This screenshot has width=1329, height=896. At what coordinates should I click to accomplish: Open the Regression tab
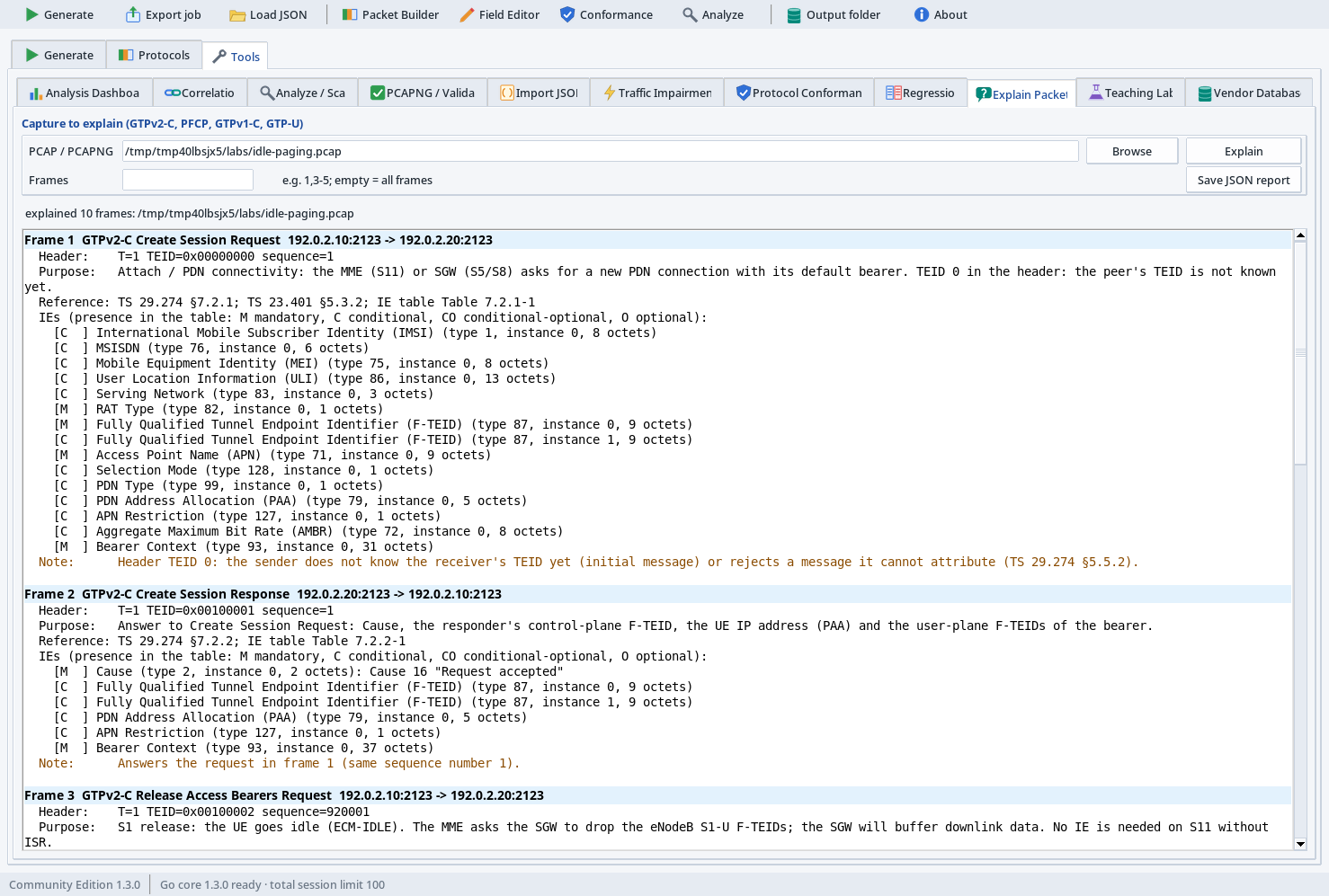tap(920, 93)
